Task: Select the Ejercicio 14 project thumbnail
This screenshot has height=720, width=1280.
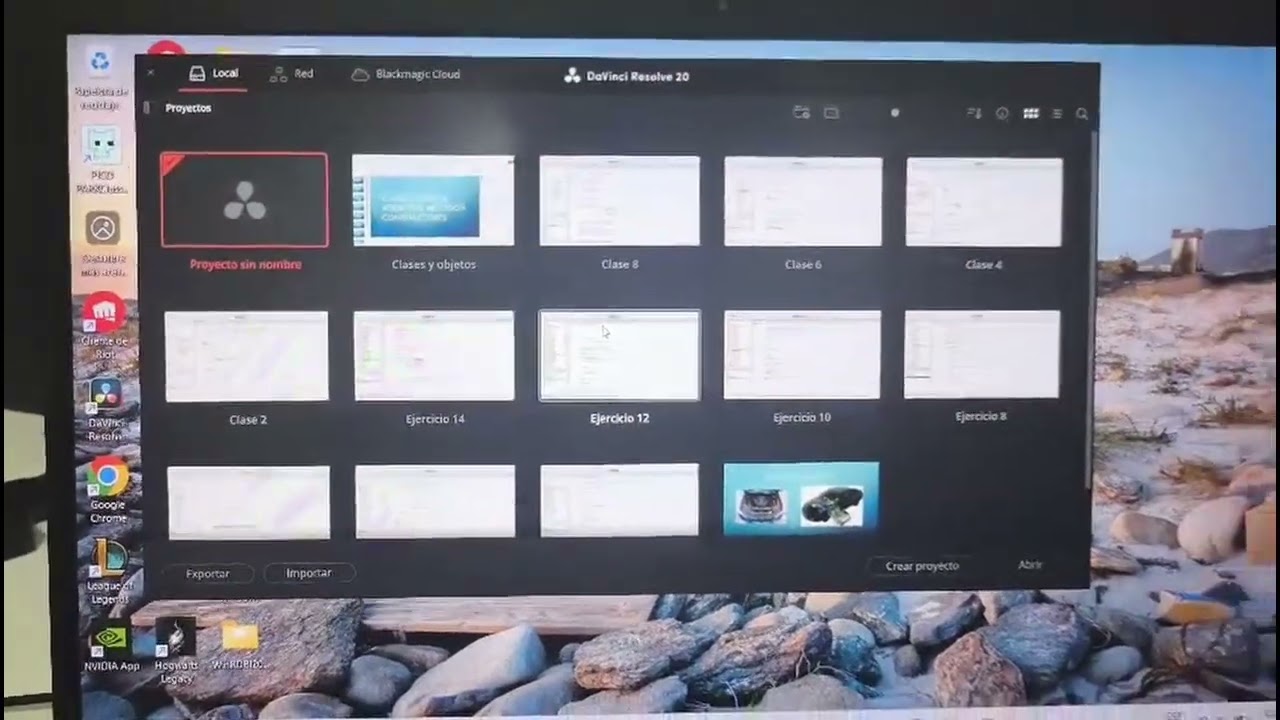Action: 434,356
